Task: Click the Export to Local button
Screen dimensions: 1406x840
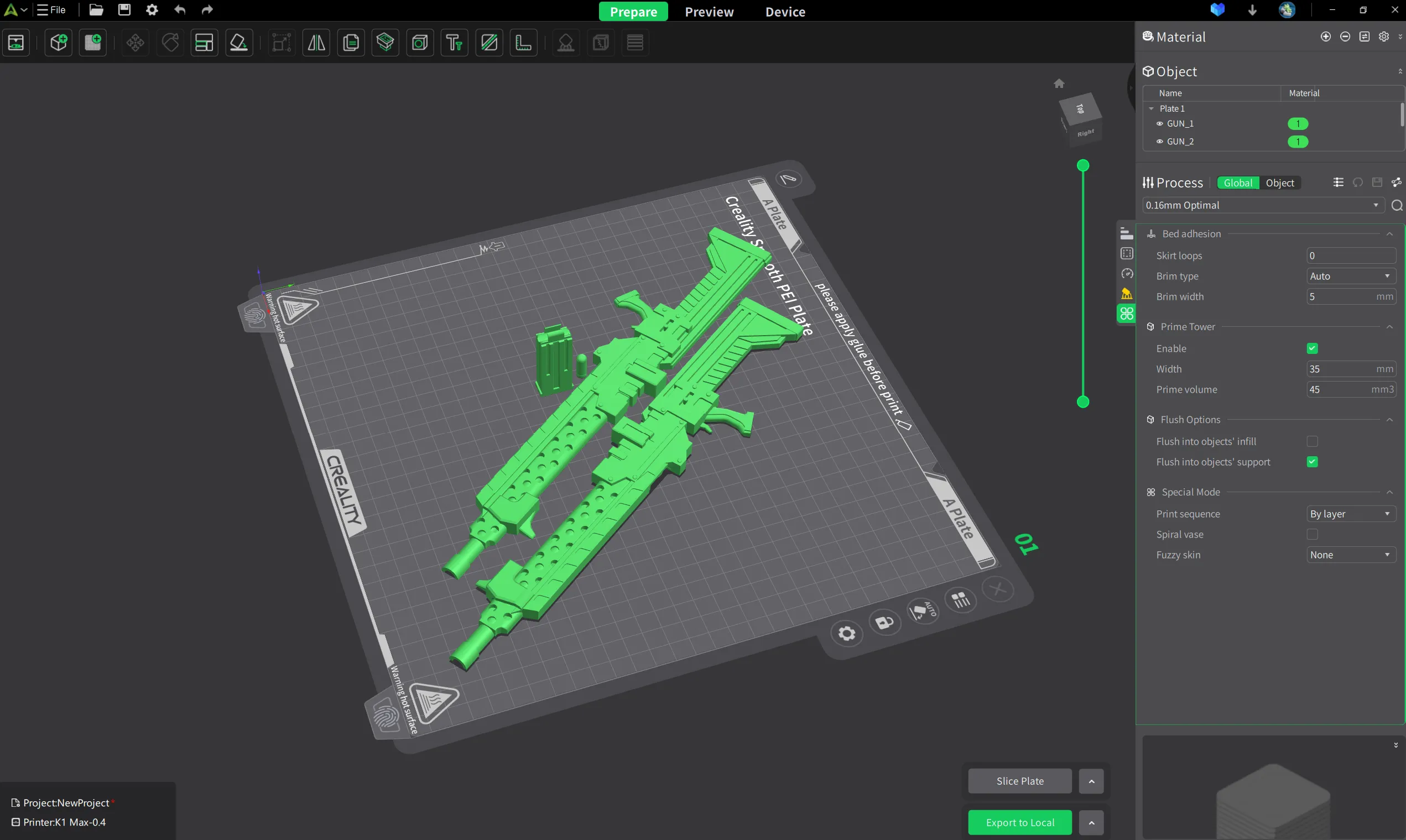Action: [x=1020, y=822]
